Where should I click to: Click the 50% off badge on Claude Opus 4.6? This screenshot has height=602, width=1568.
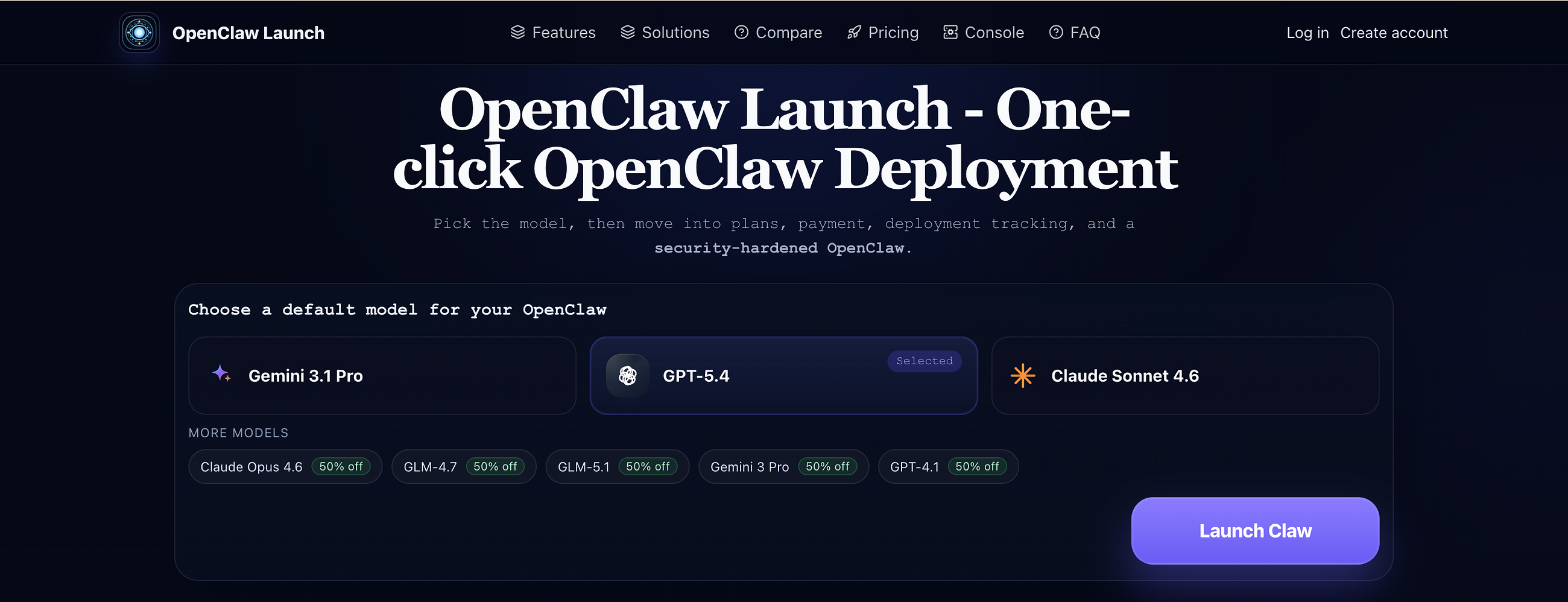341,467
